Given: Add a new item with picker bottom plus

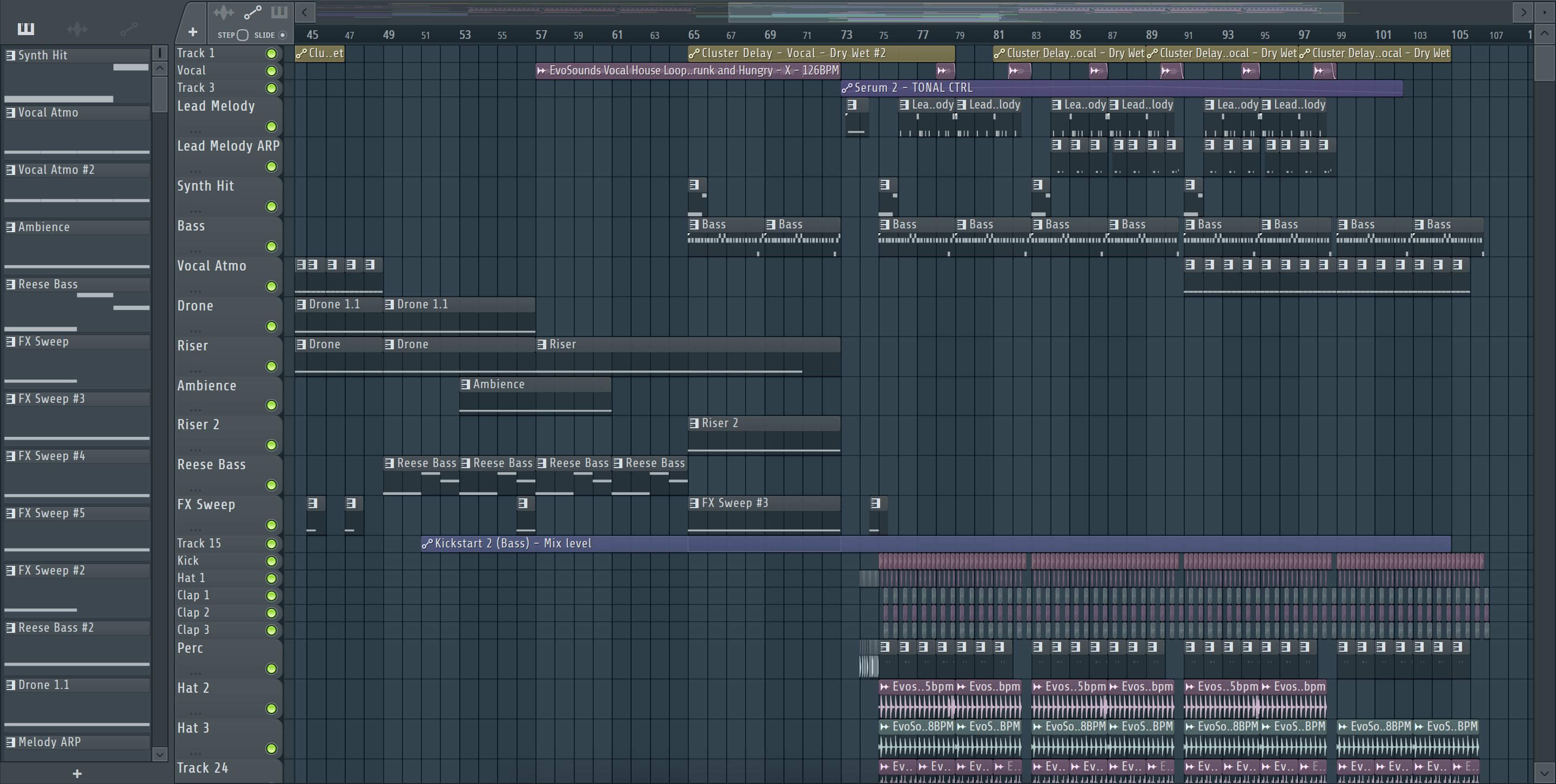Looking at the screenshot, I should [x=77, y=774].
